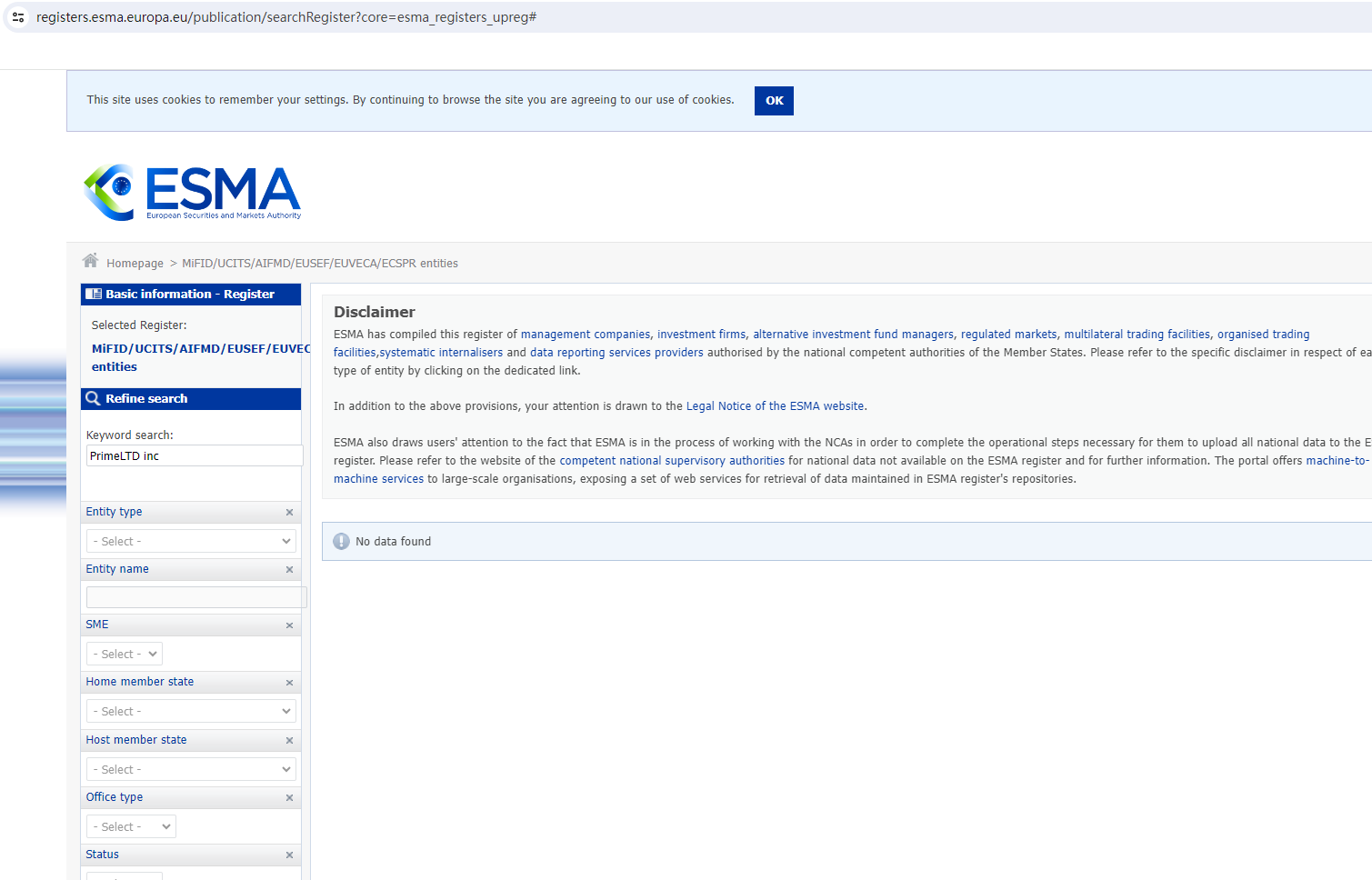Remove the Home member state filter
1372x880 pixels.
[x=289, y=683]
